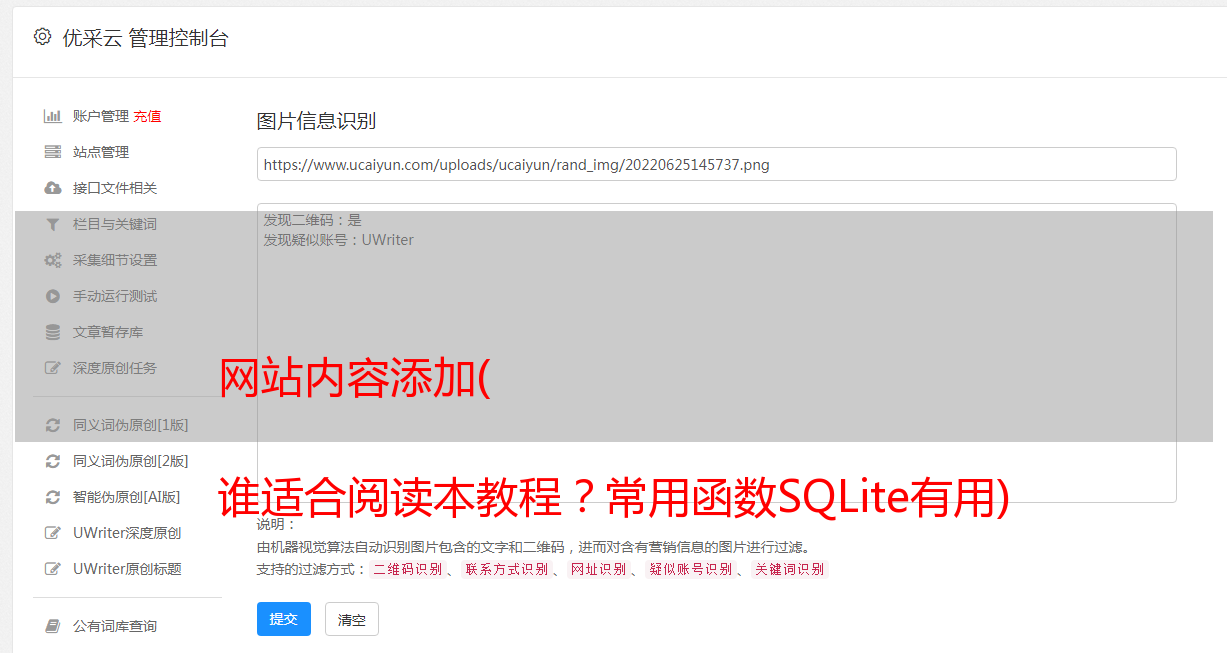The height and width of the screenshot is (653, 1227).
Task: Click the refresh icon for 同义词伪原创[2版]
Action: 53,461
